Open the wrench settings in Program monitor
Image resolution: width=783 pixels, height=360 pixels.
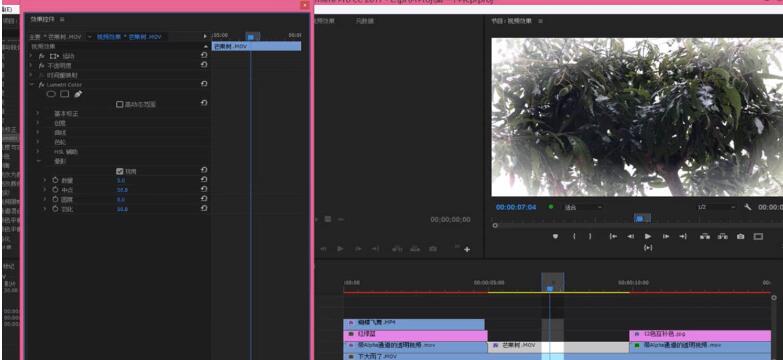pos(748,207)
